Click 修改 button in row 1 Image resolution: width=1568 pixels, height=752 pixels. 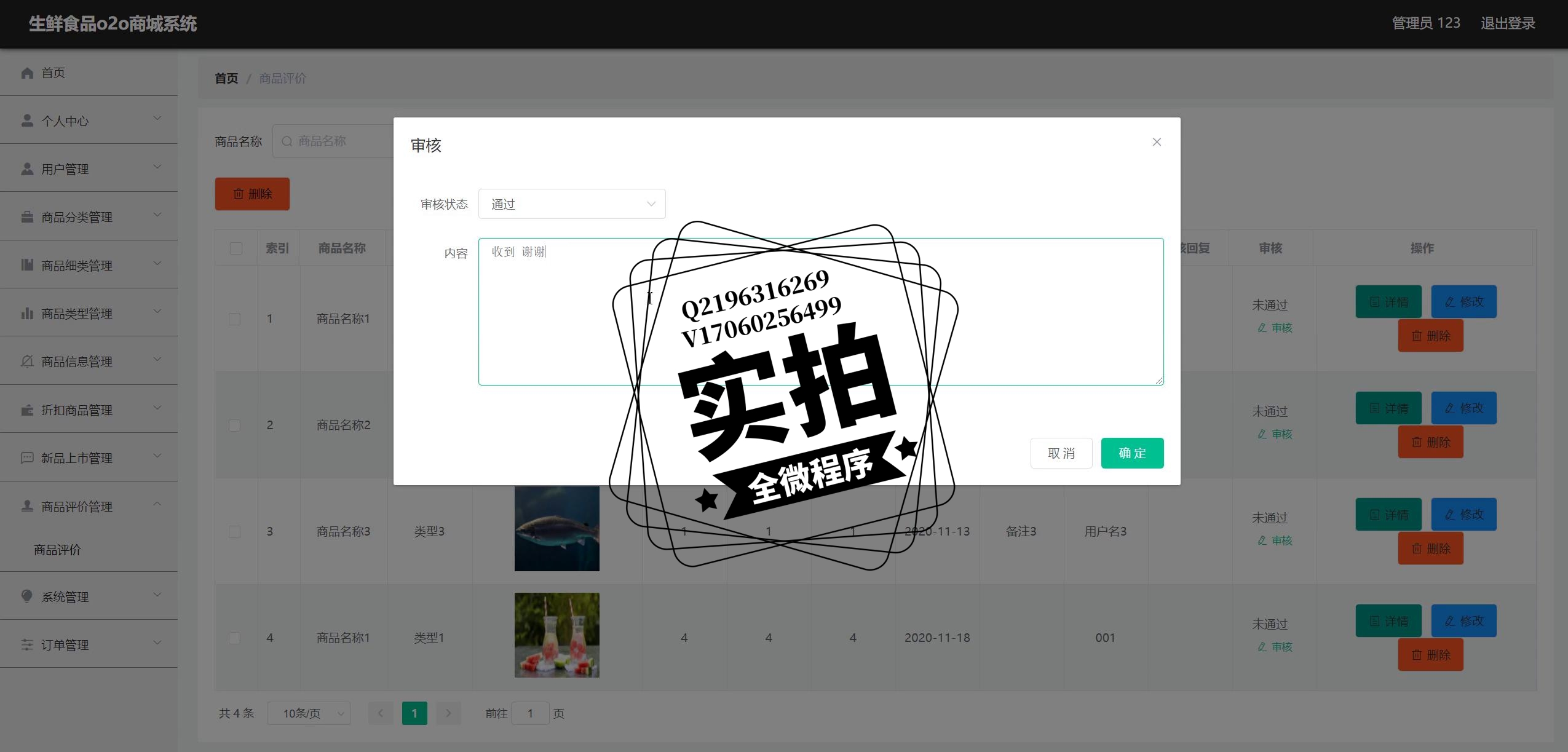(1463, 302)
